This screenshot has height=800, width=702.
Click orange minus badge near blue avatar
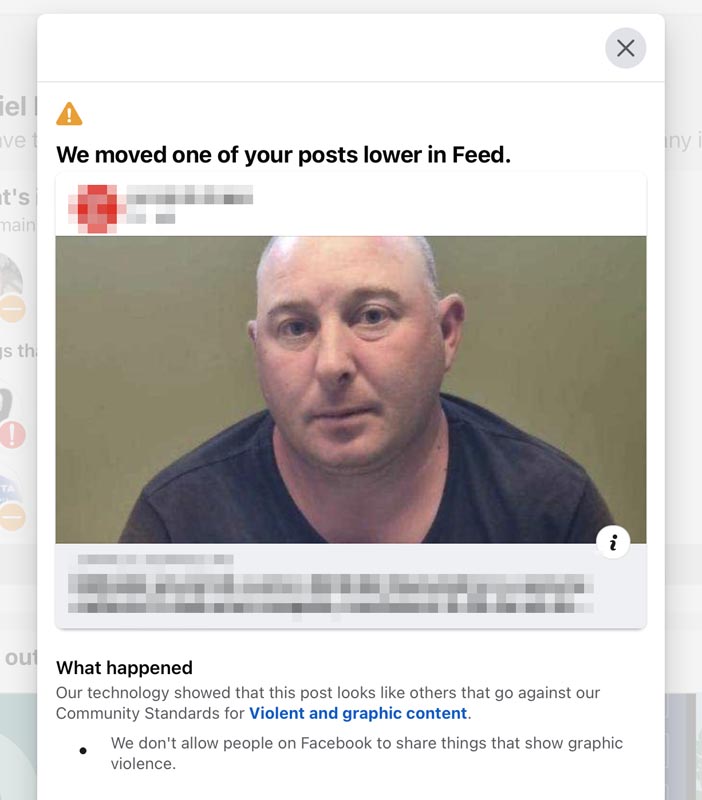[x=13, y=517]
